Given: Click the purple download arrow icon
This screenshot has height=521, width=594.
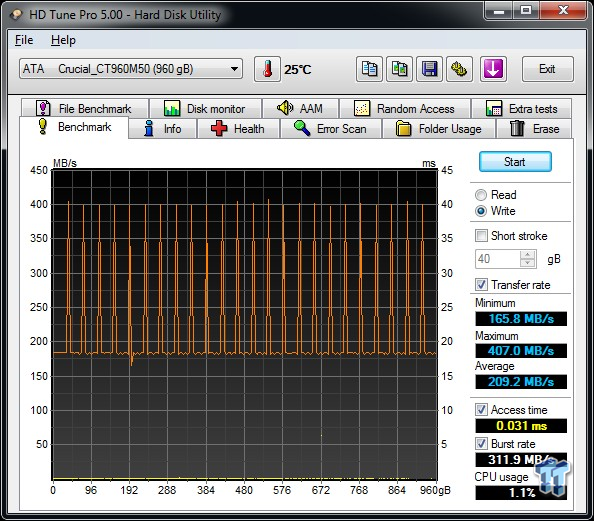Looking at the screenshot, I should click(x=493, y=69).
